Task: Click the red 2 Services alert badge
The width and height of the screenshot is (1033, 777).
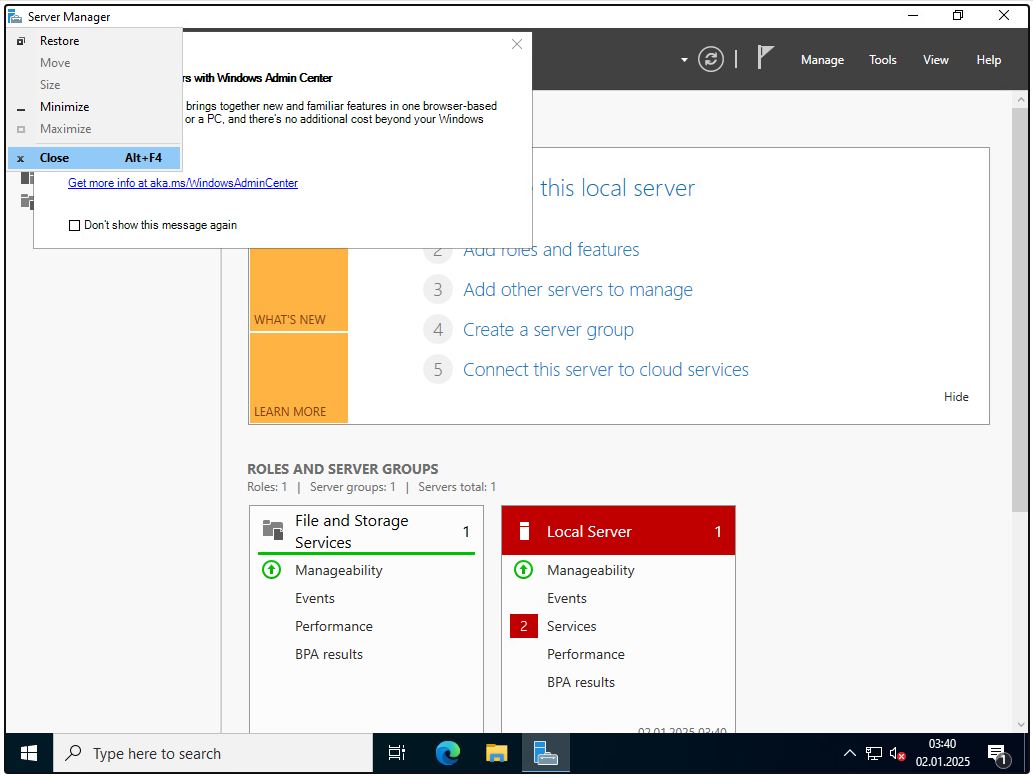Action: (524, 627)
